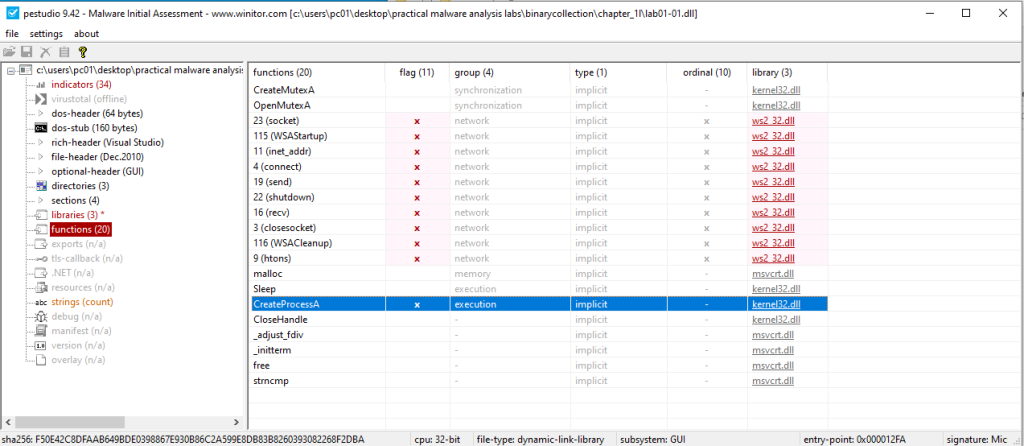Viewport: 1024px width, 446px height.
Task: Click the red flag x in 22 (shutdown) row
Action: (417, 197)
